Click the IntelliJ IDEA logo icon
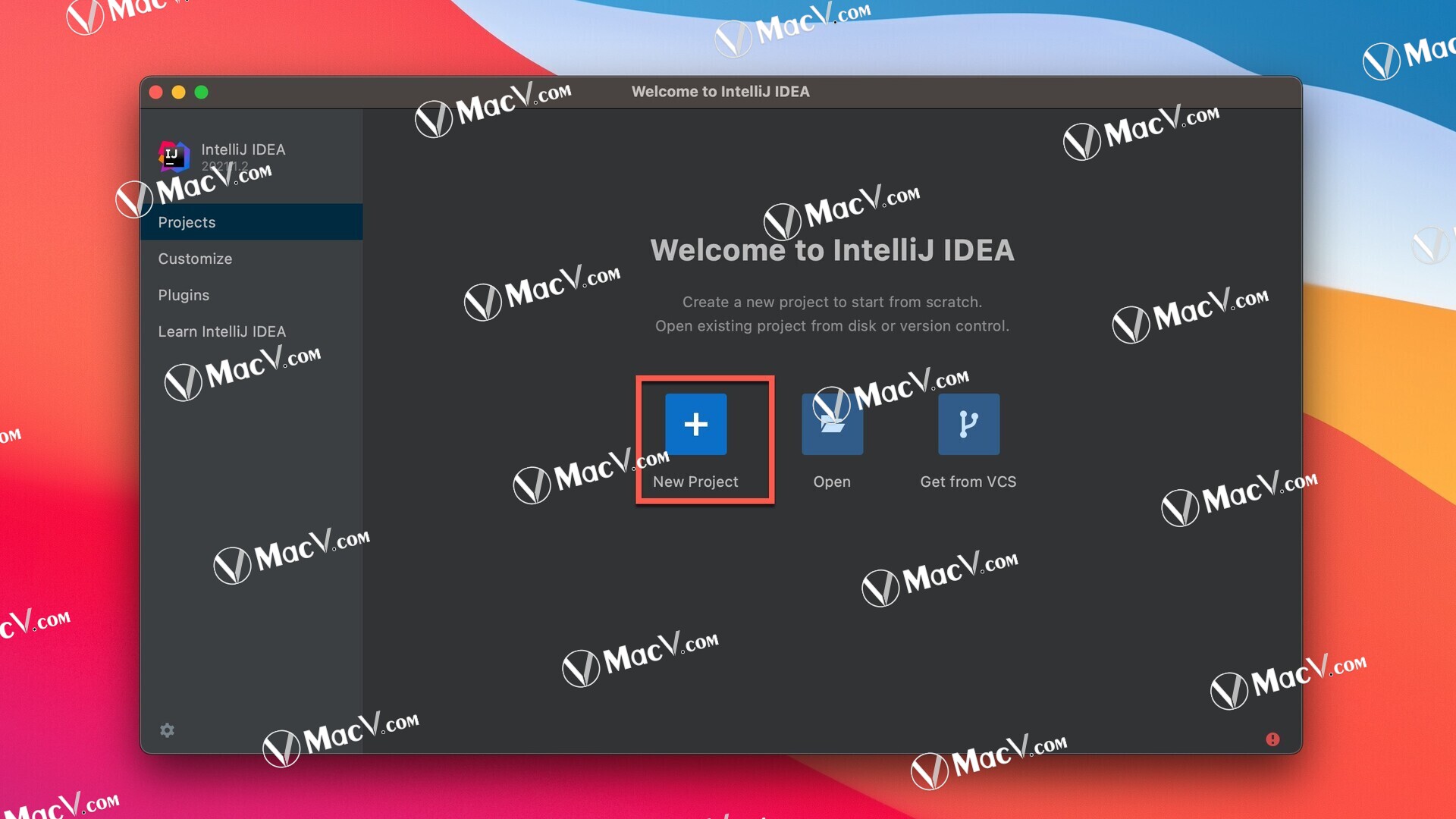 (171, 156)
